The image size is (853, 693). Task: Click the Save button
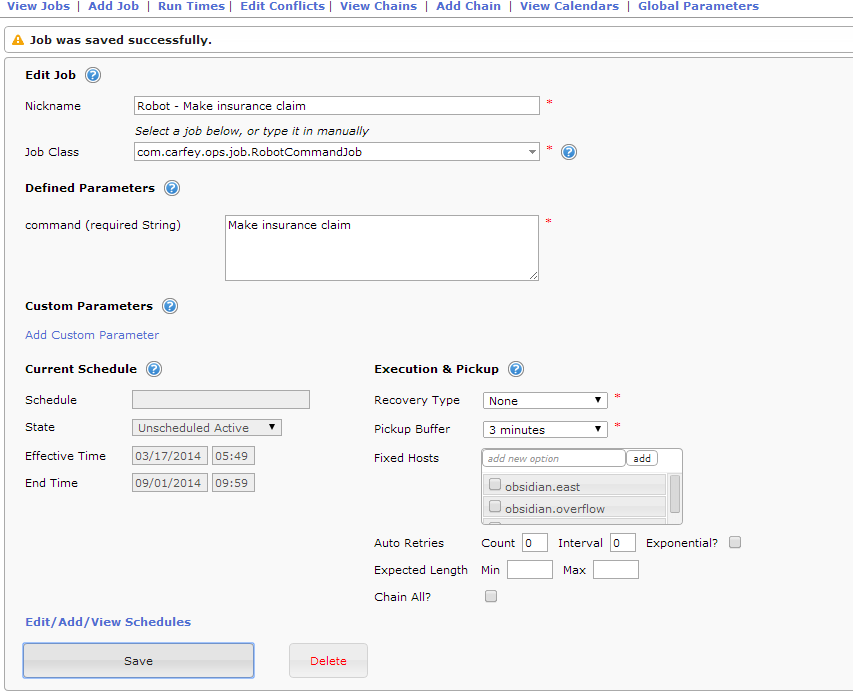[x=138, y=661]
